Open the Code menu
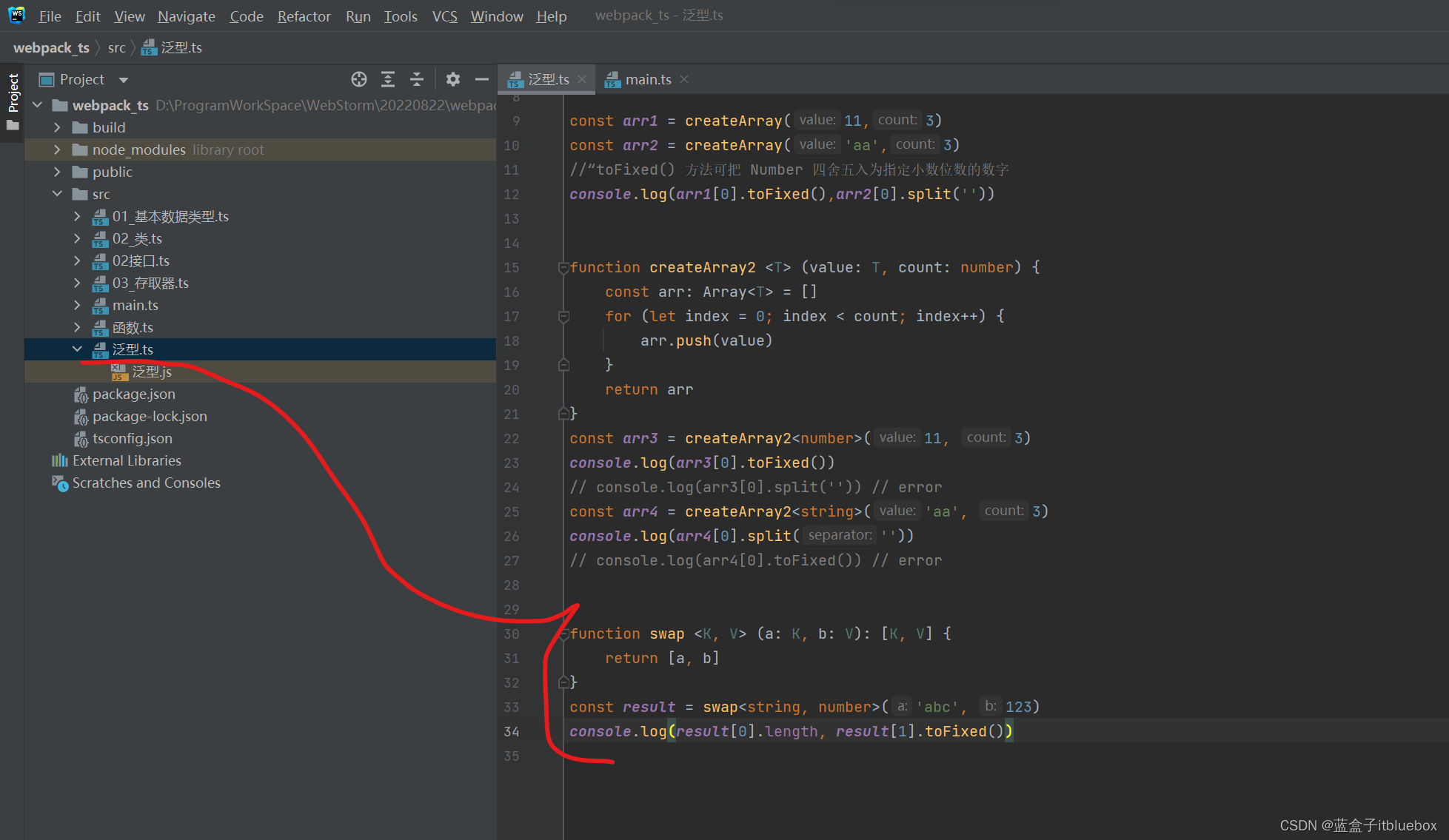Screen dimensions: 1449x840 pyautogui.click(x=247, y=16)
